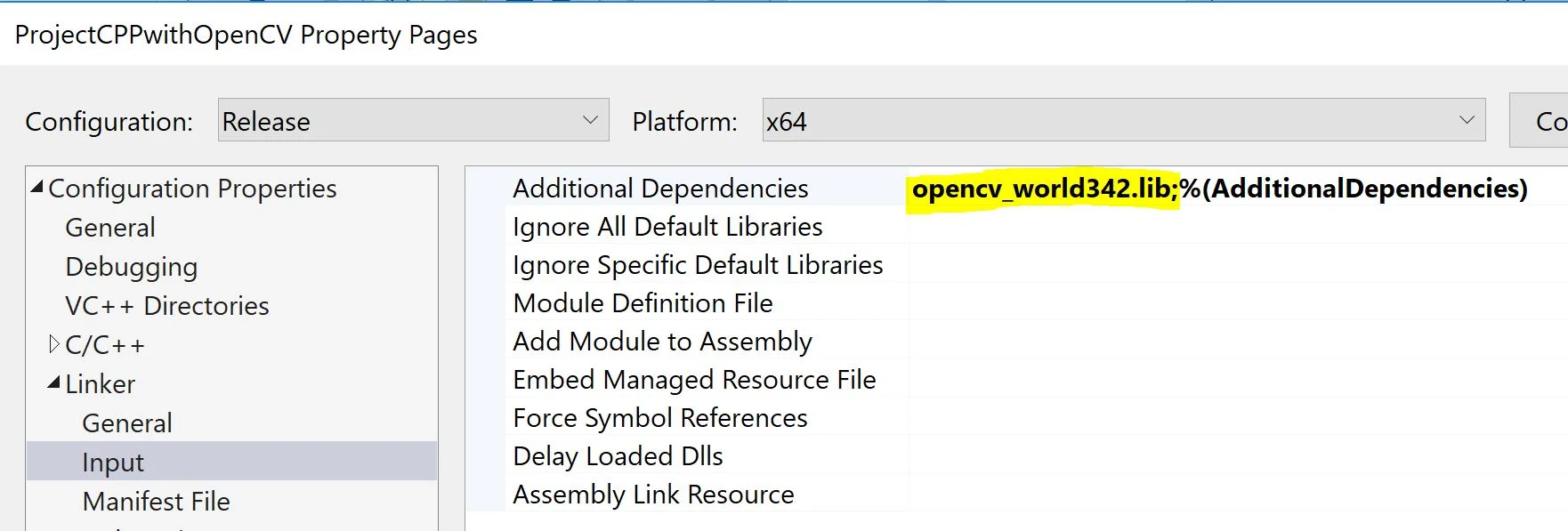1568x531 pixels.
Task: Select Add Module to Assembly property
Action: point(662,342)
